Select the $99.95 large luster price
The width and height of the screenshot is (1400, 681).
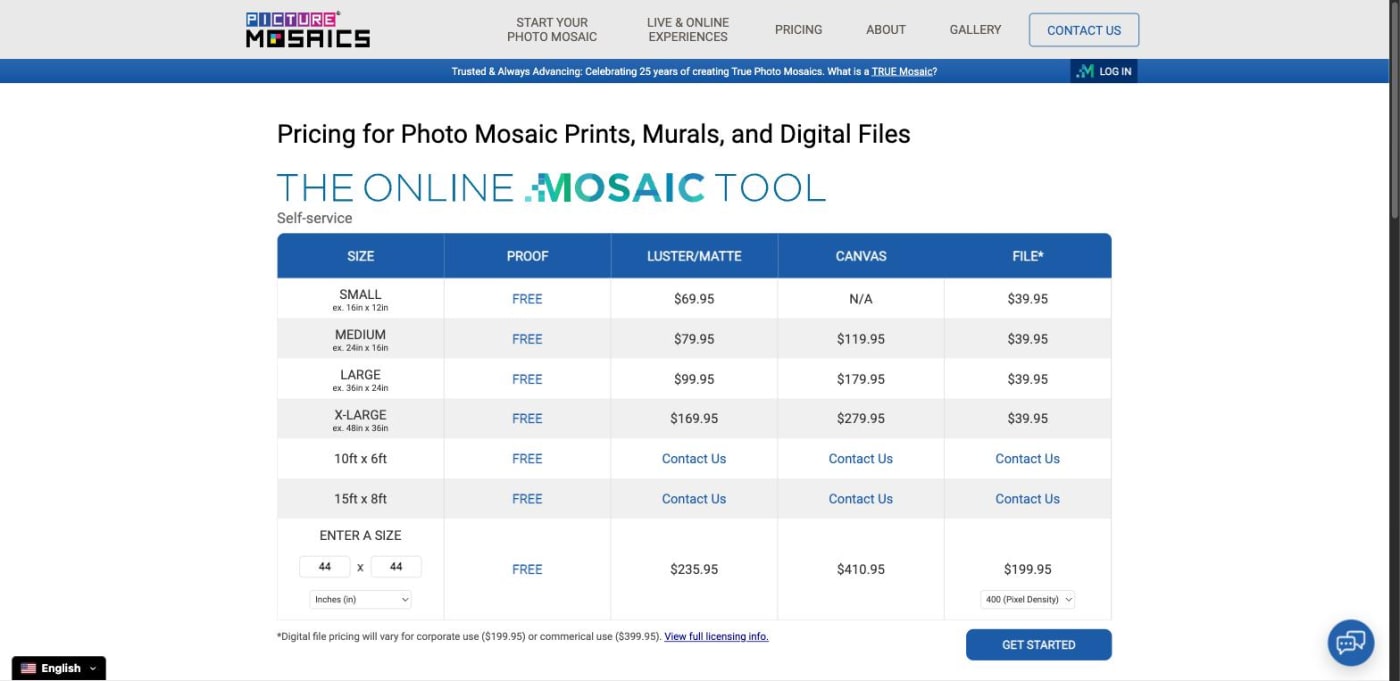[x=694, y=379]
